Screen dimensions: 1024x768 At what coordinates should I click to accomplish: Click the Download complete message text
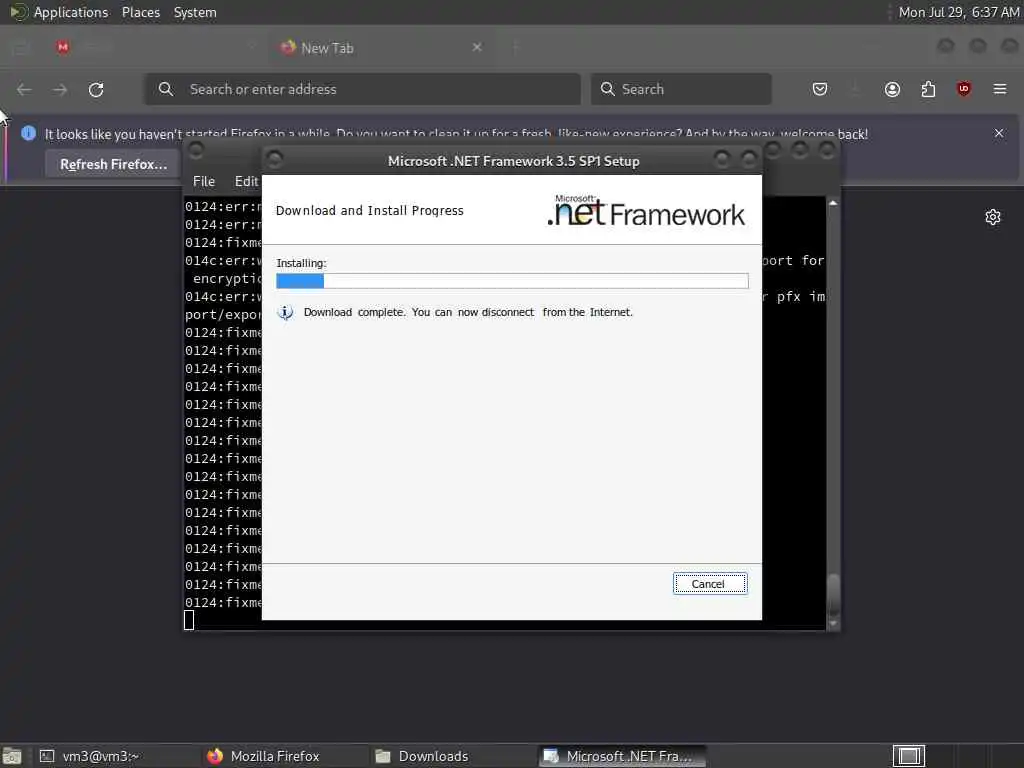tap(468, 312)
